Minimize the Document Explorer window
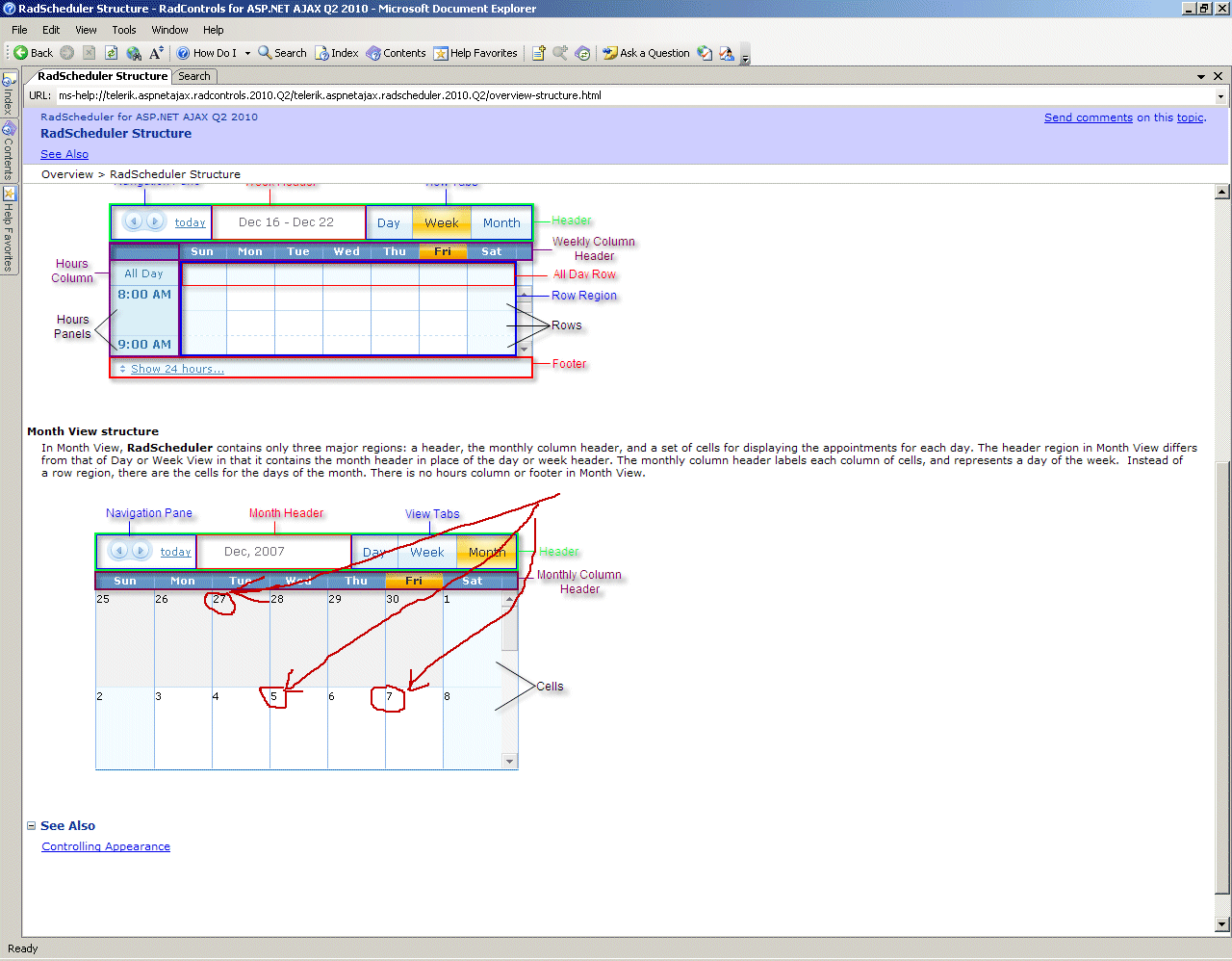This screenshot has height=961, width=1232. pos(1189,9)
